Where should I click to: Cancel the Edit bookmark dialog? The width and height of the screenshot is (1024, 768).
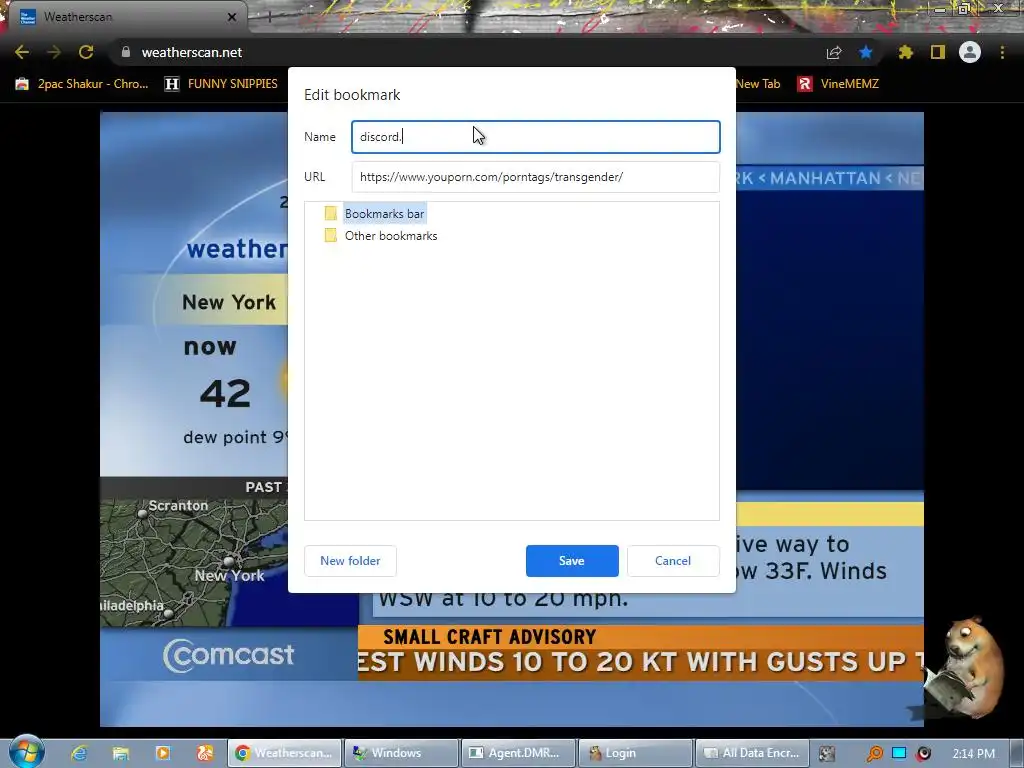tap(673, 561)
